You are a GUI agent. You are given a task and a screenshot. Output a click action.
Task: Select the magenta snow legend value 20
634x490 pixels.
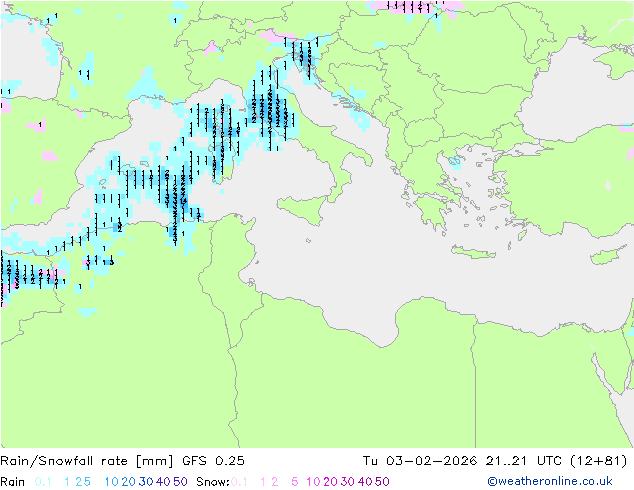click(330, 482)
